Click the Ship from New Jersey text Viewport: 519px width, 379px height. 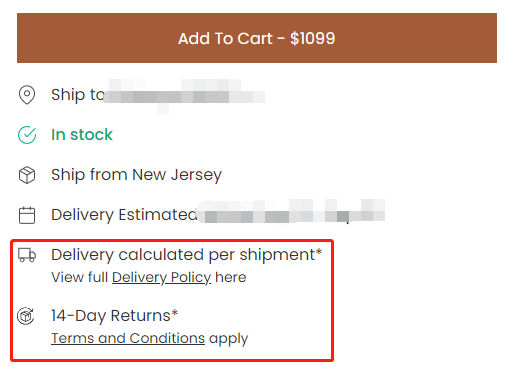click(136, 175)
